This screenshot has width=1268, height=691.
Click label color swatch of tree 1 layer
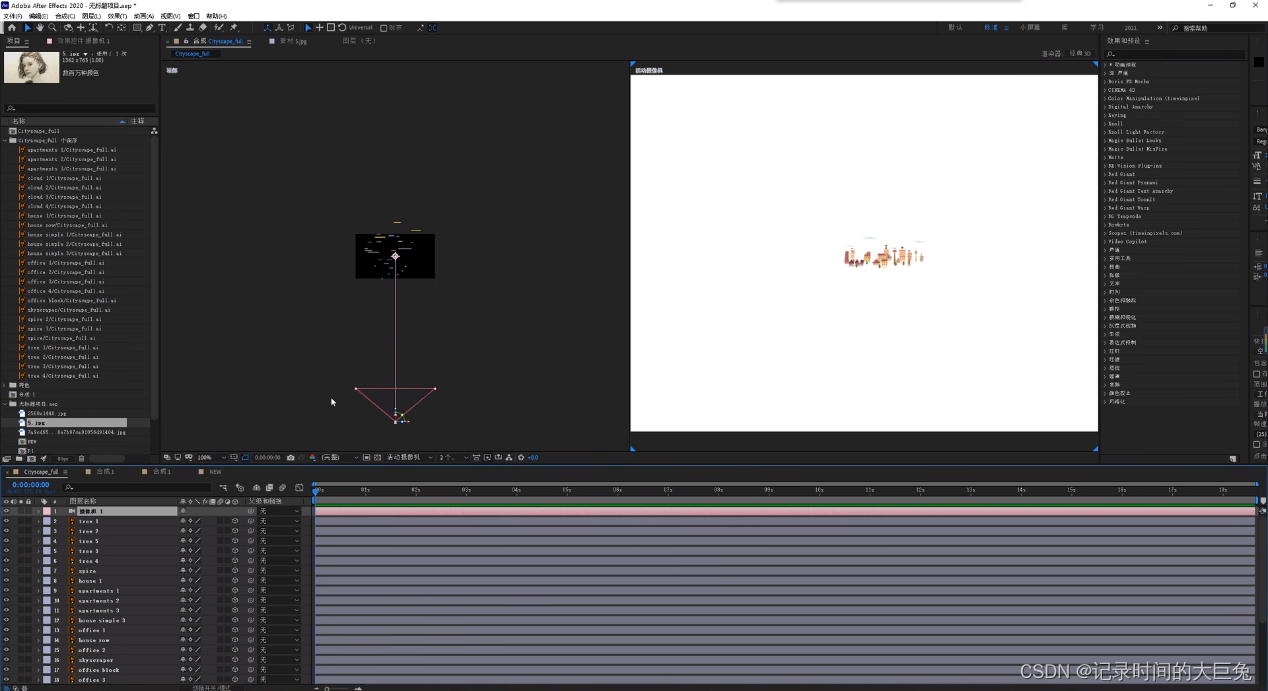click(47, 521)
